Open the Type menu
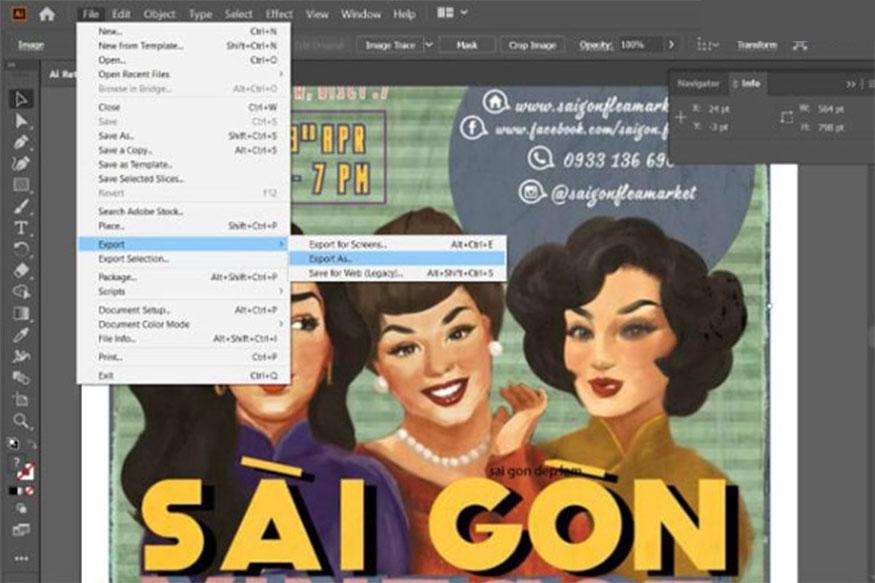875x583 pixels. pyautogui.click(x=200, y=14)
